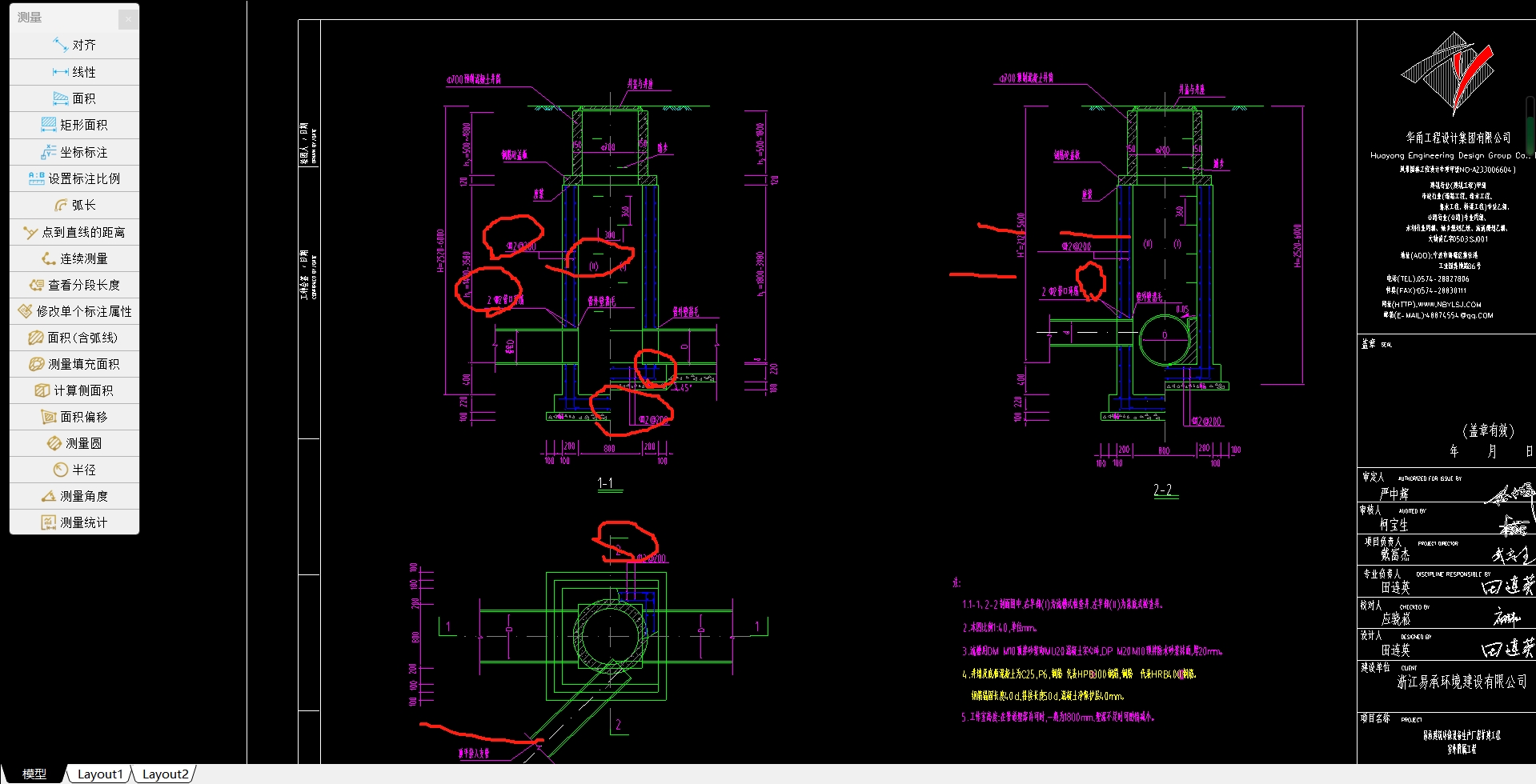Select the 弧长 arc length tool
This screenshot has width=1536, height=784.
tap(74, 205)
